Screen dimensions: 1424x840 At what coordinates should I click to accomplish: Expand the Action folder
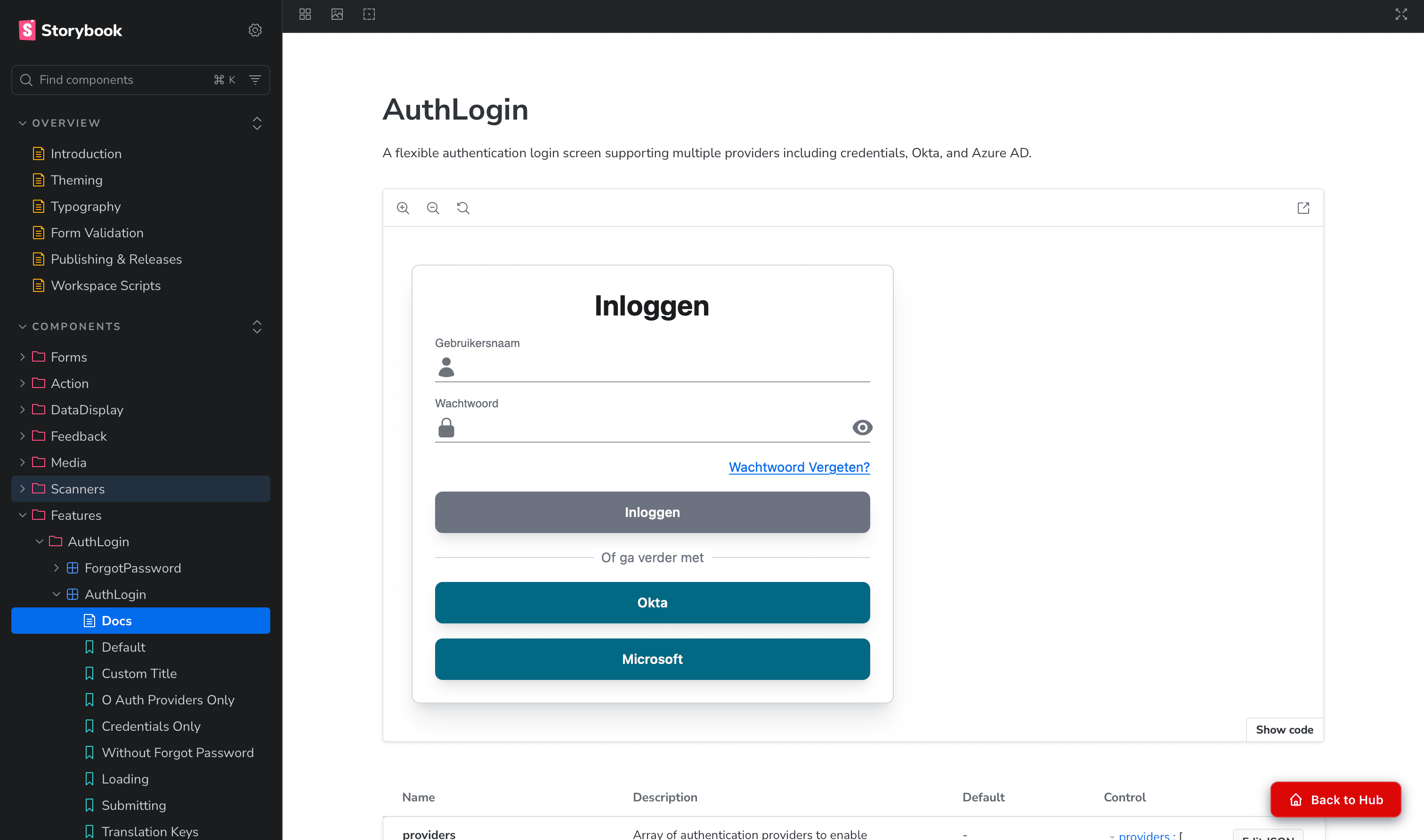tap(140, 383)
